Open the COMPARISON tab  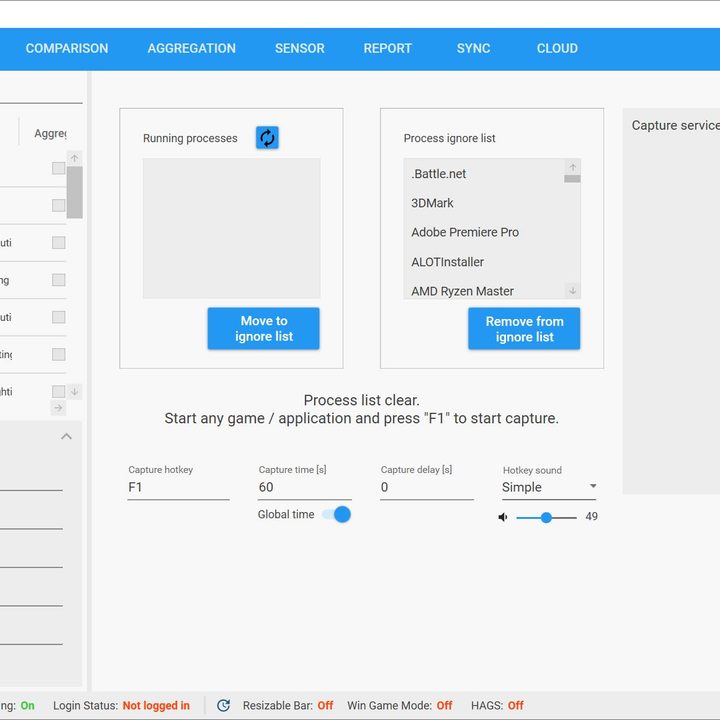(67, 48)
